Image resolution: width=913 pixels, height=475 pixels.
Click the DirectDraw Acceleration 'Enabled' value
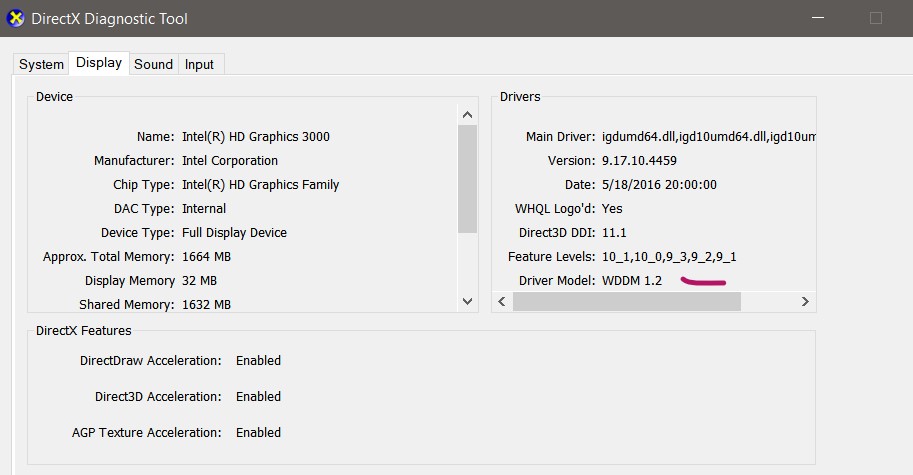point(259,361)
